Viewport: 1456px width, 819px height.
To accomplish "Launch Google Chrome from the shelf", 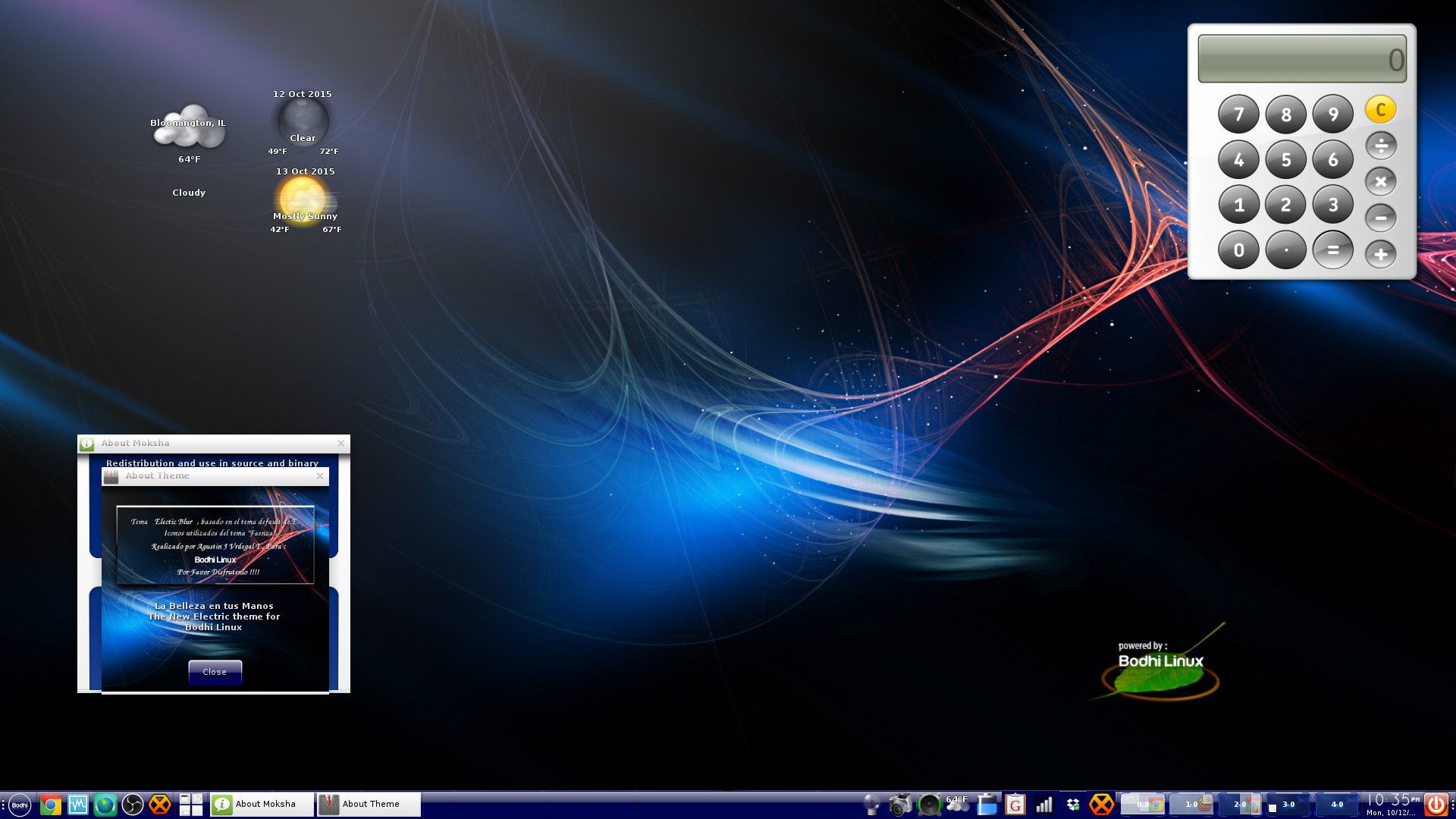I will (51, 805).
